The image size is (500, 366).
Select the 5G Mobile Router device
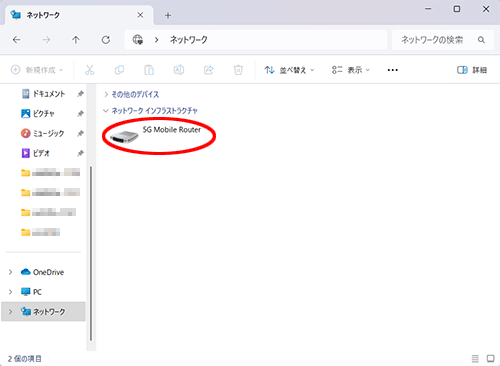[155, 135]
